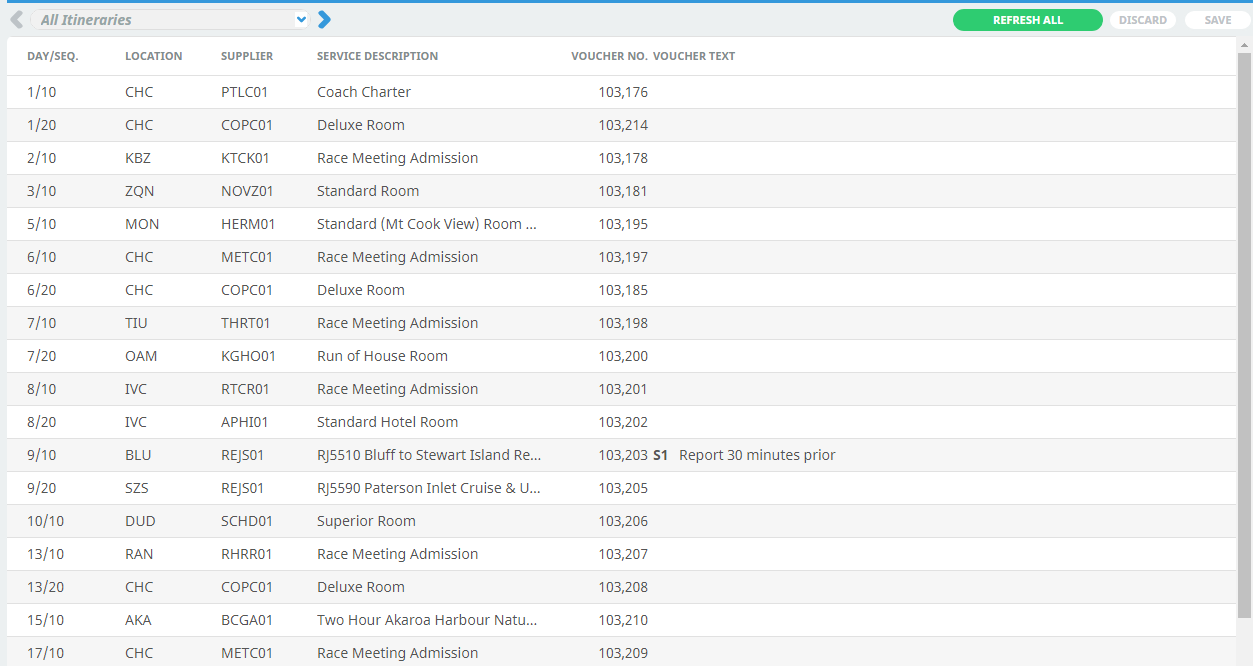1253x666 pixels.
Task: Click the S1 marker on voucher 103,203
Action: click(660, 455)
